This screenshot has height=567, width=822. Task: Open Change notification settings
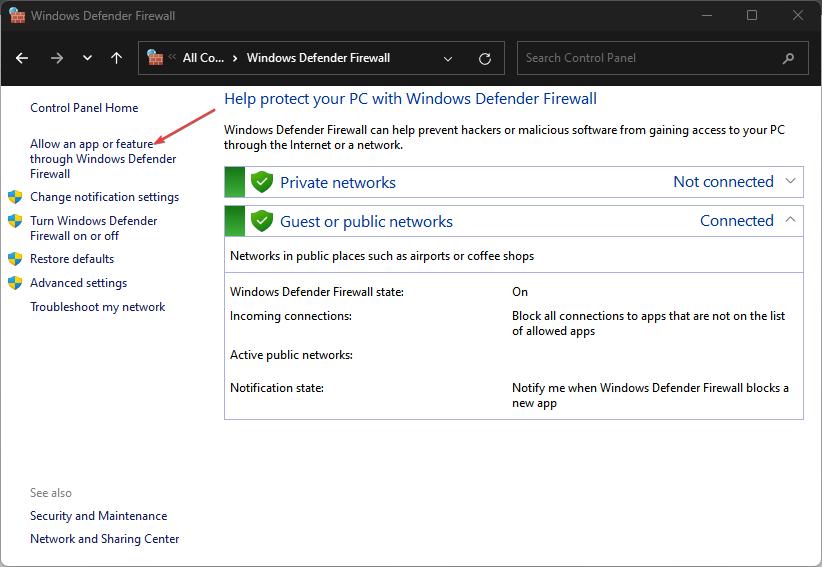click(x=104, y=197)
